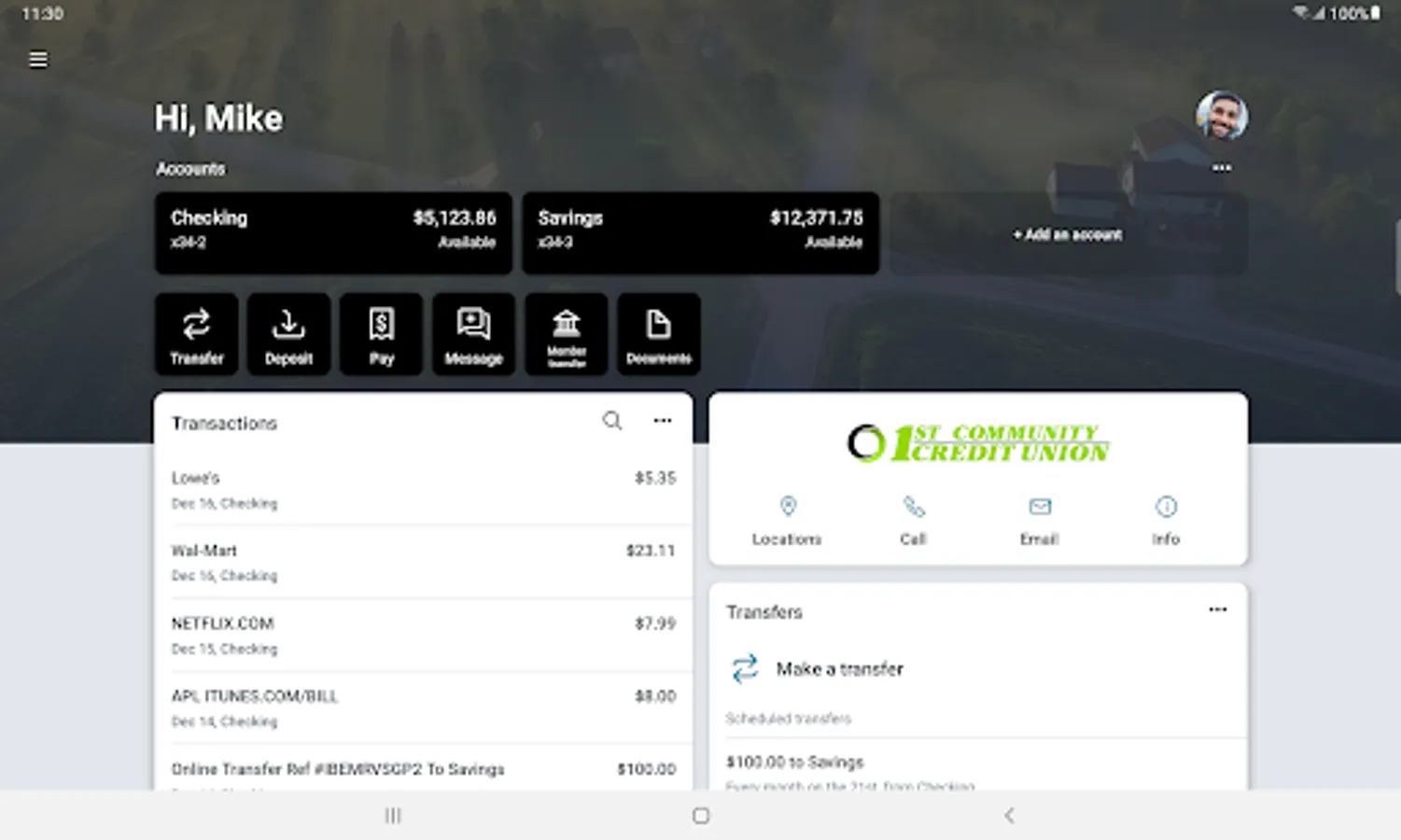Click the Transfers panel heading
This screenshot has height=840, width=1401.
point(764,612)
